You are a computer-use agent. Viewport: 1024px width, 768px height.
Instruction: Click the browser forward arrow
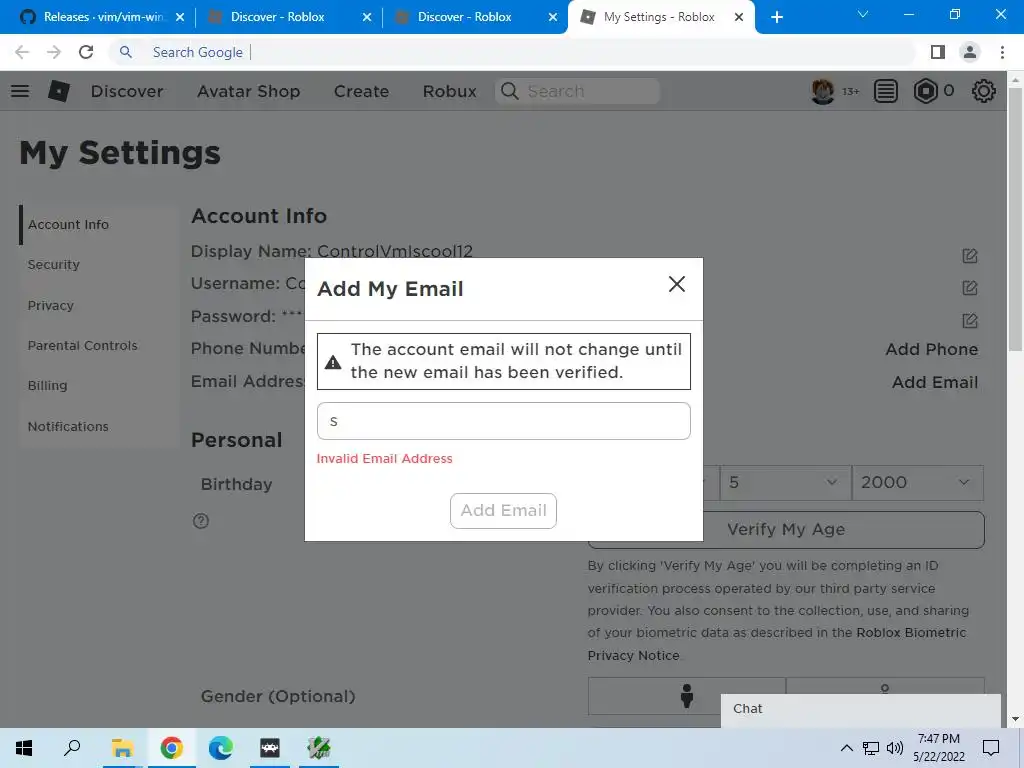[54, 52]
